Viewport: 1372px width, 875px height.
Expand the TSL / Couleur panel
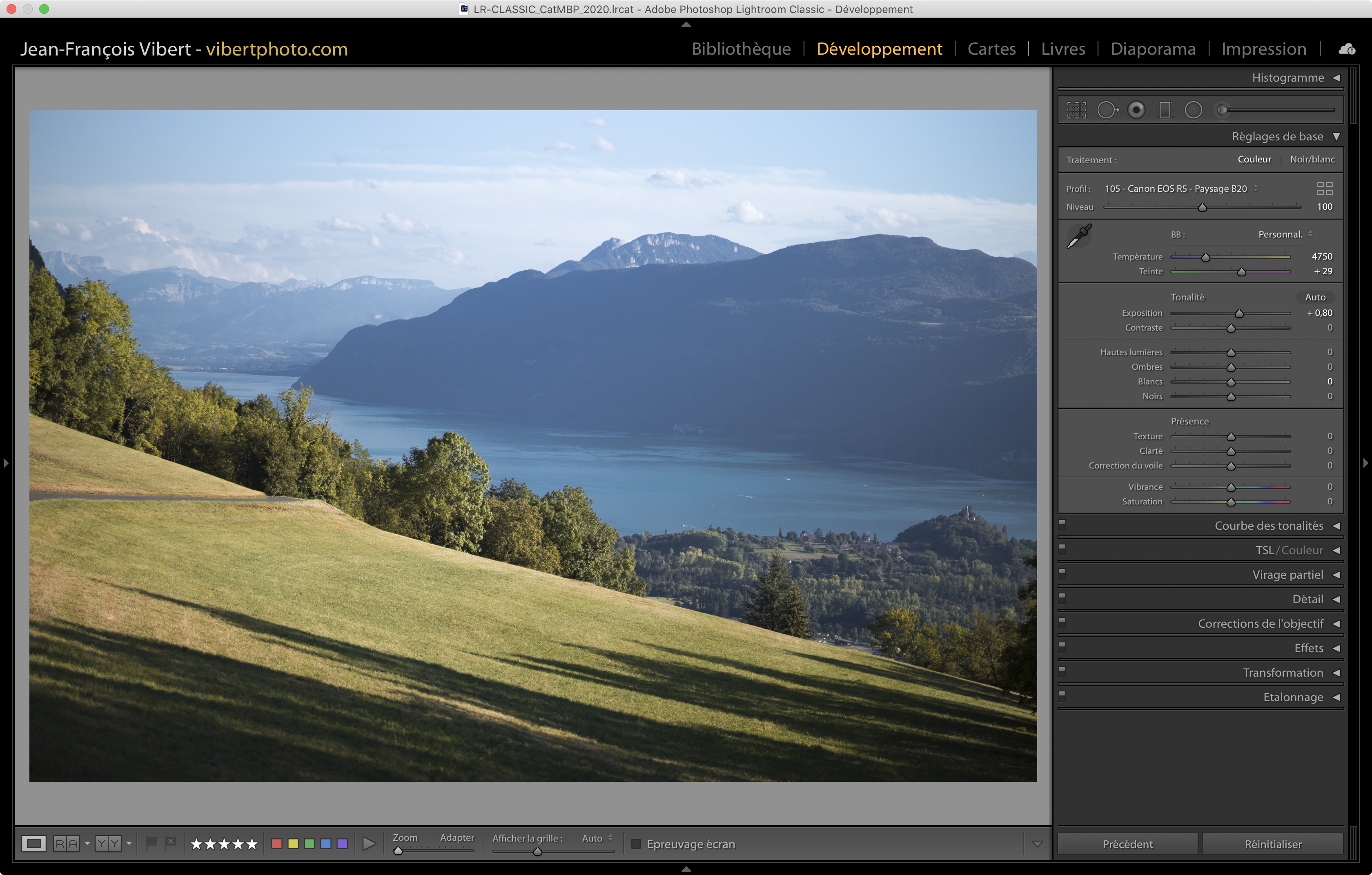pyautogui.click(x=1336, y=551)
